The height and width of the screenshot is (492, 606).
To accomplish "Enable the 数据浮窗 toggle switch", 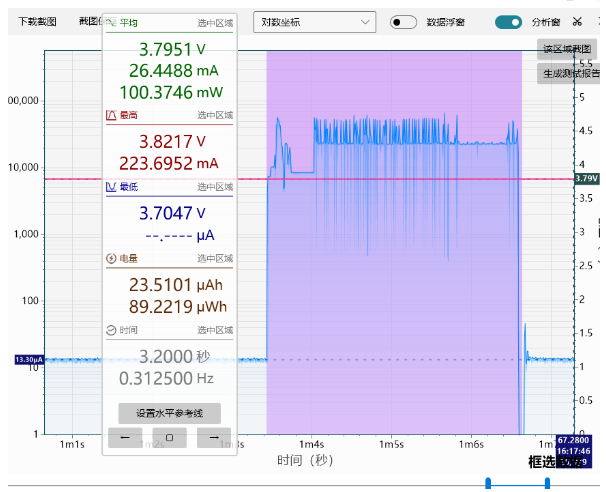I will (x=403, y=22).
